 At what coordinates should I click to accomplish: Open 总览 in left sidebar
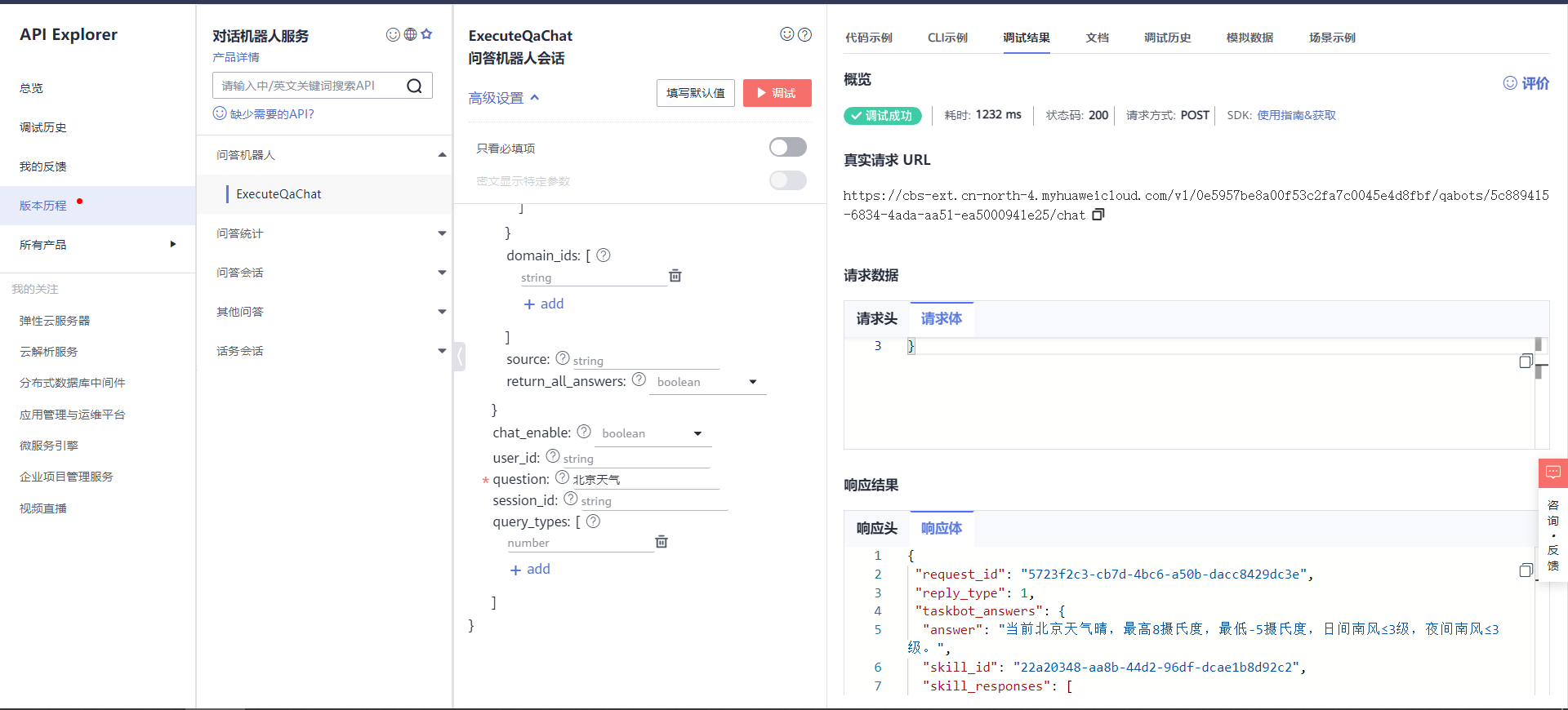31,88
